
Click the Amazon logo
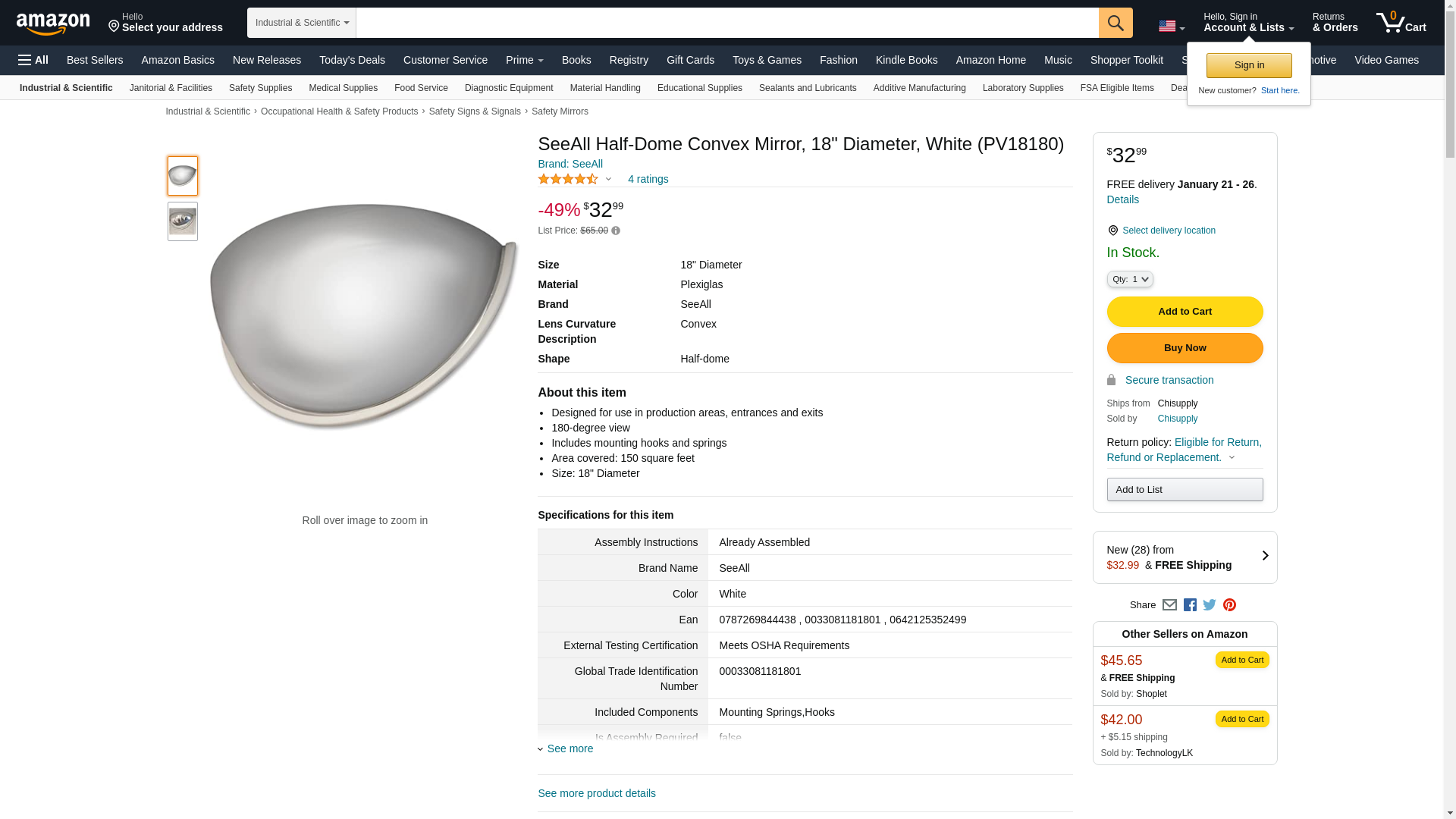click(x=53, y=24)
